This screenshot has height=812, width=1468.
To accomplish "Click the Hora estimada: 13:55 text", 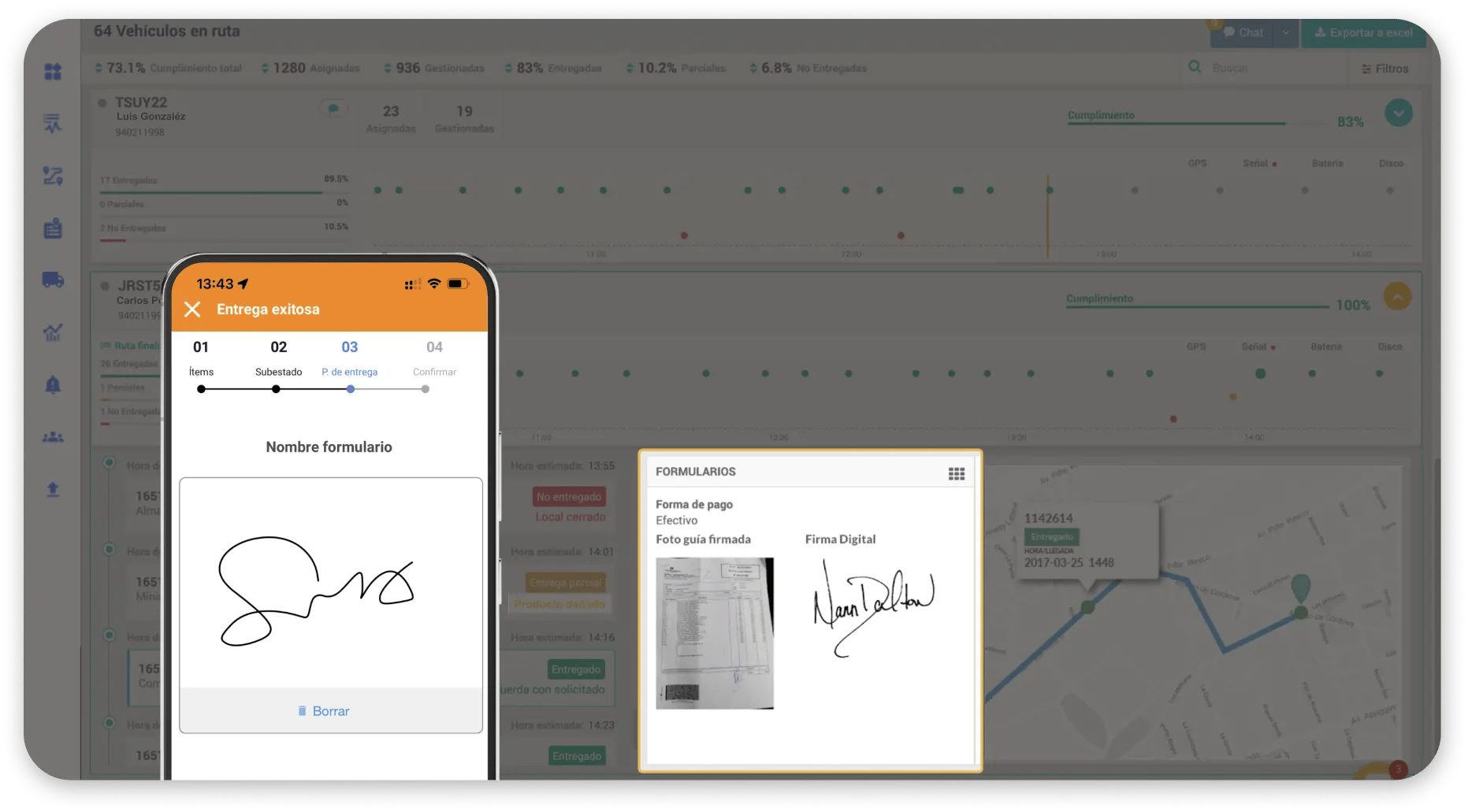I will tap(563, 465).
